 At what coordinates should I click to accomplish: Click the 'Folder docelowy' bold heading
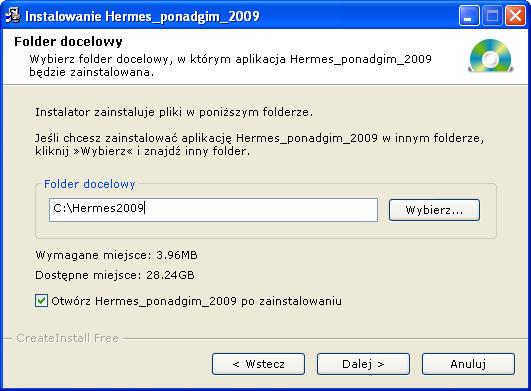(68, 42)
